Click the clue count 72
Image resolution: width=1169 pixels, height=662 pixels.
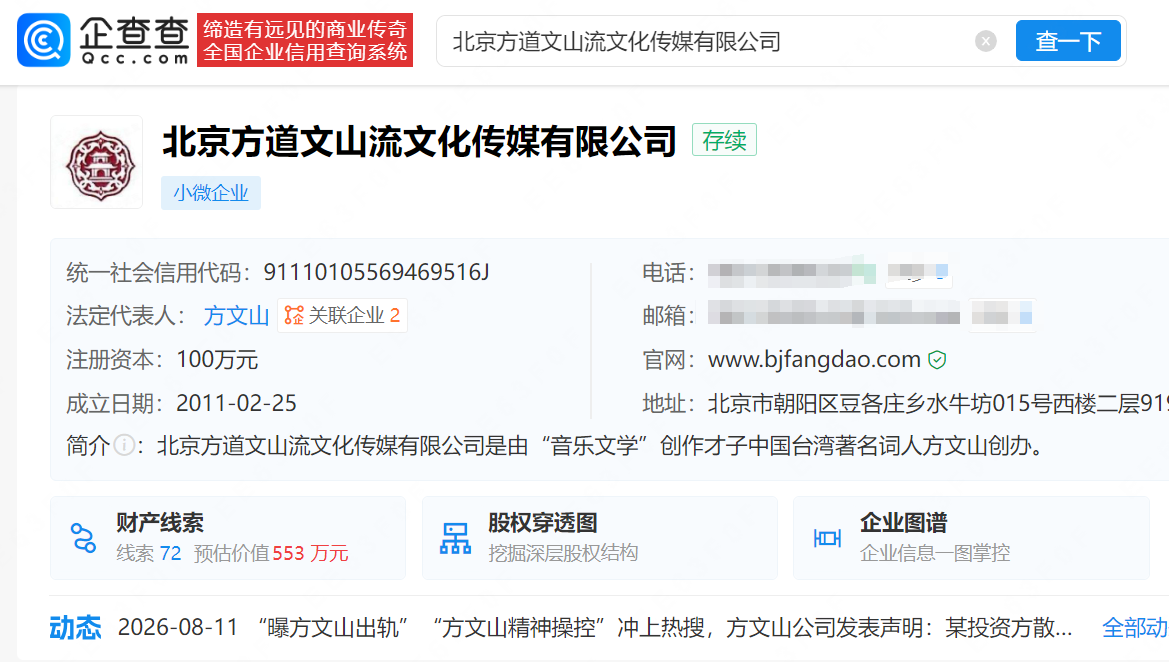pyautogui.click(x=170, y=553)
